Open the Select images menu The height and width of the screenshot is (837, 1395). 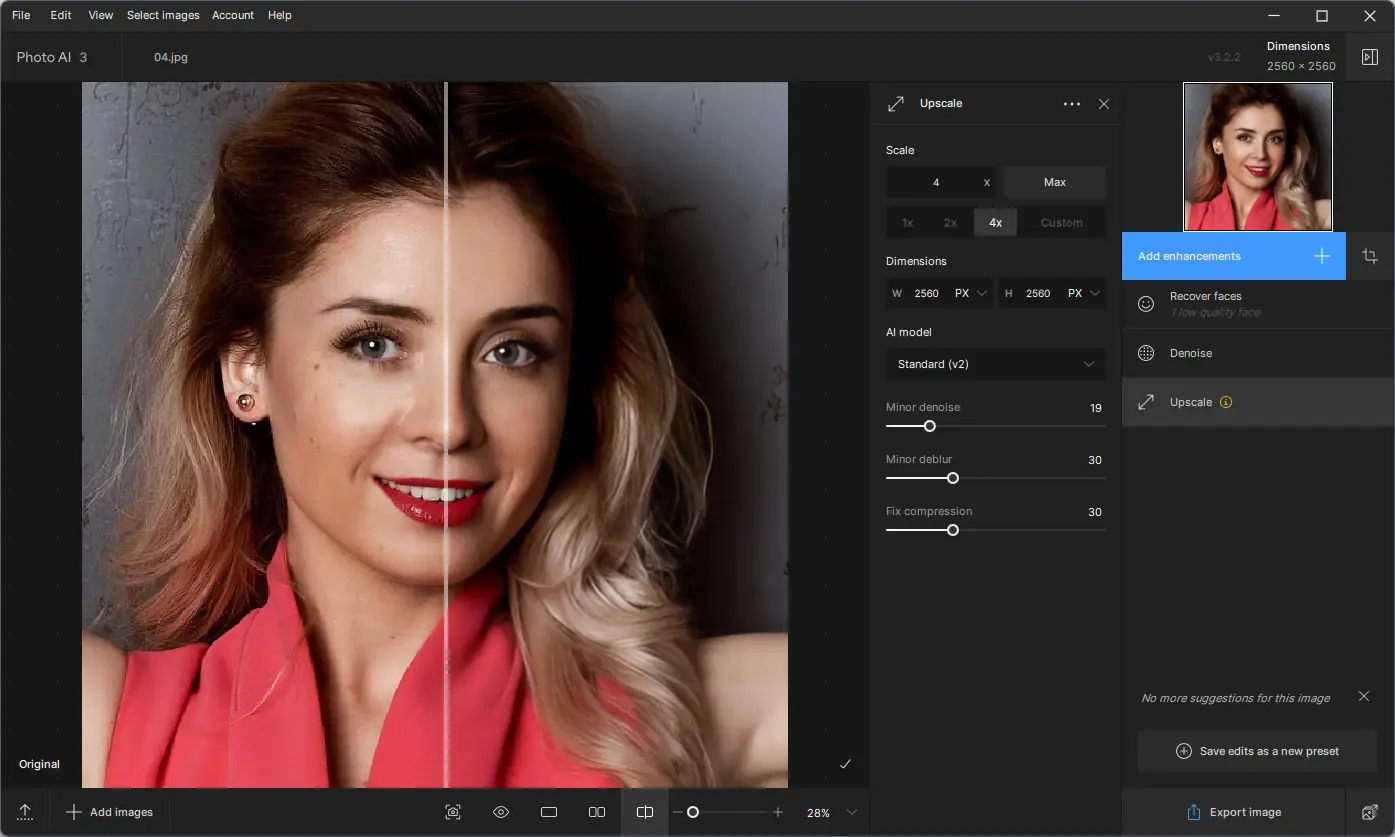(x=163, y=15)
